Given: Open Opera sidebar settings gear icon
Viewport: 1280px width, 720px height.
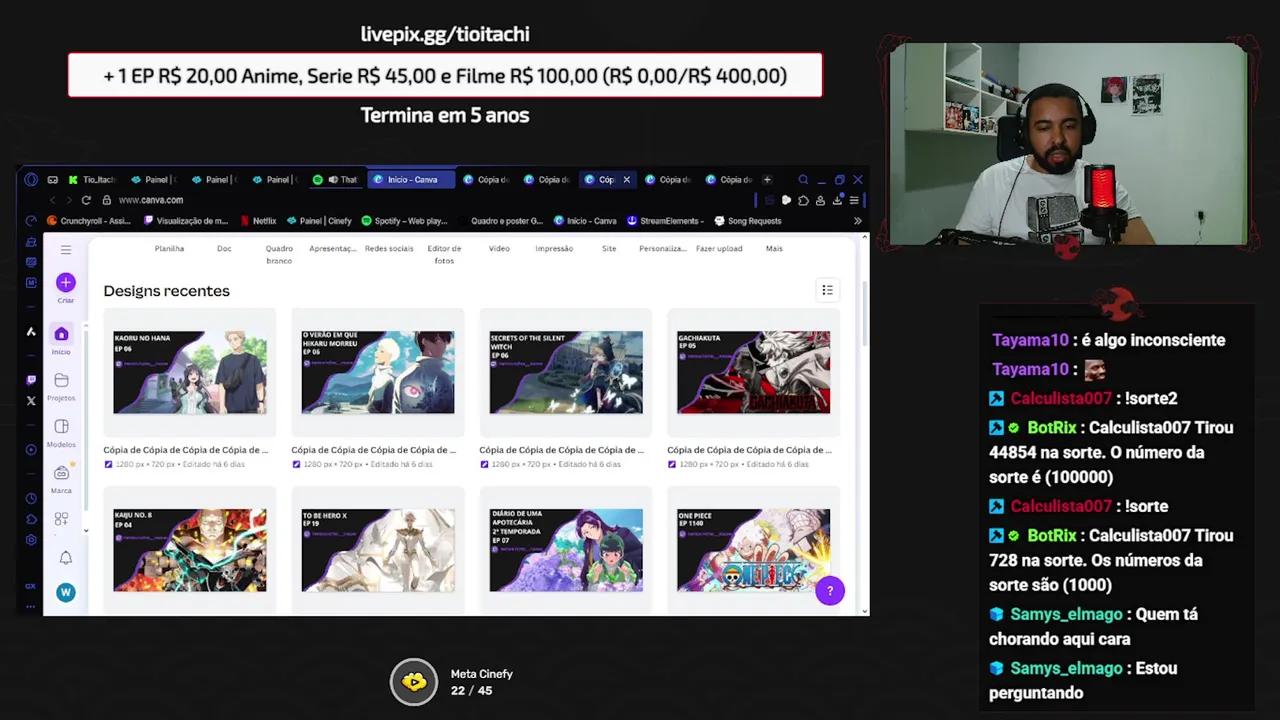Looking at the screenshot, I should [x=31, y=539].
